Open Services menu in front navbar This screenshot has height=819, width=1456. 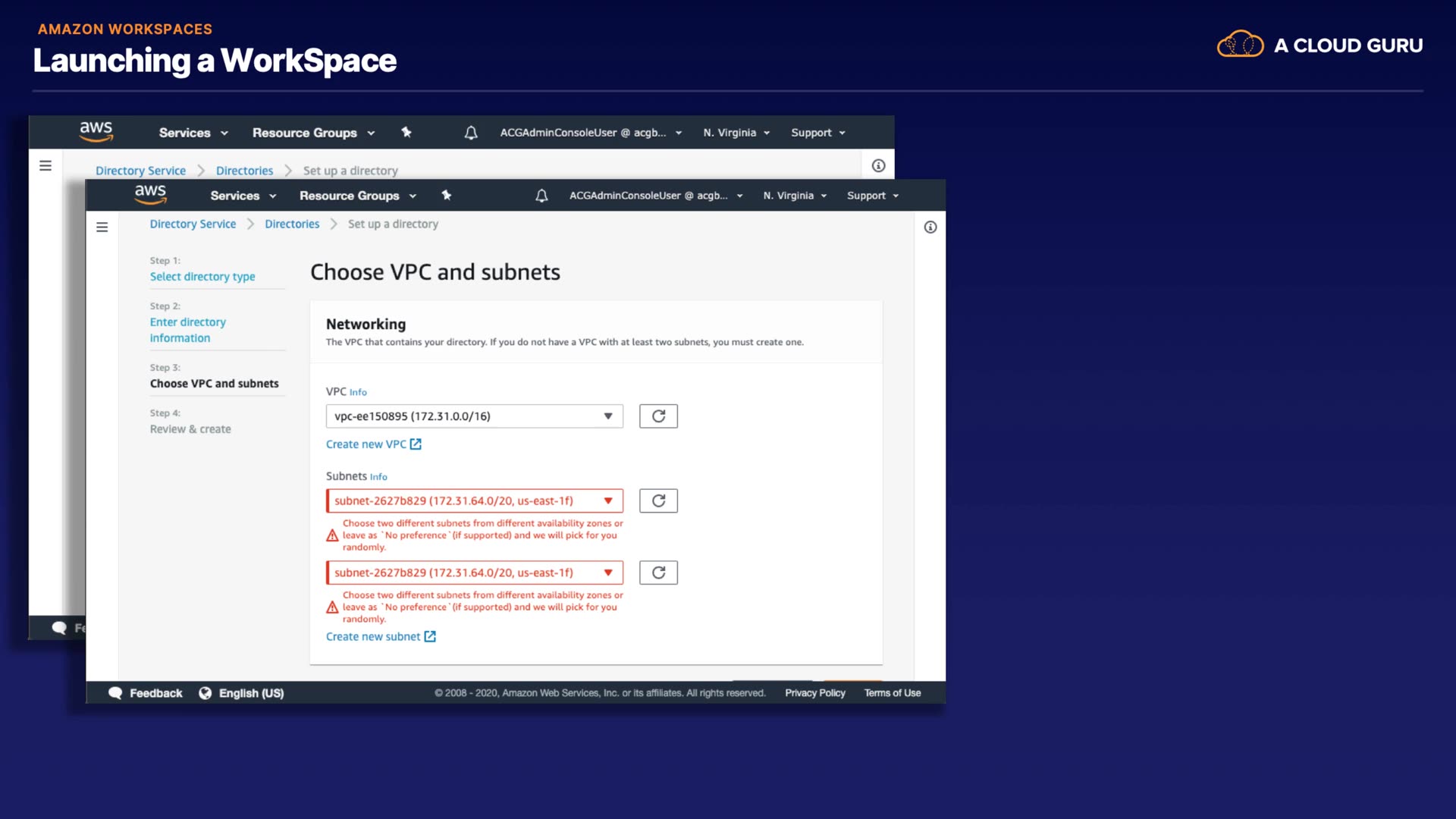(243, 196)
